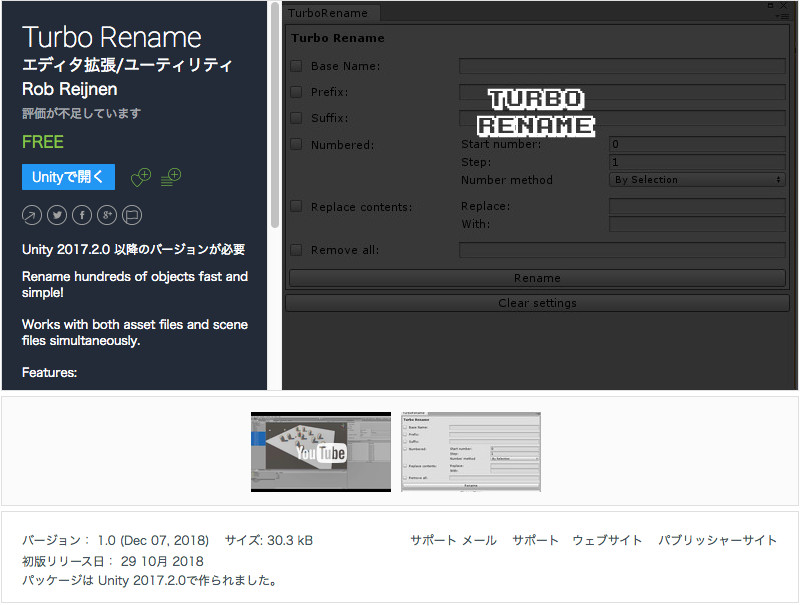801x605 pixels.
Task: Add Turbo Rename to wishlist heart icon
Action: pos(141,177)
